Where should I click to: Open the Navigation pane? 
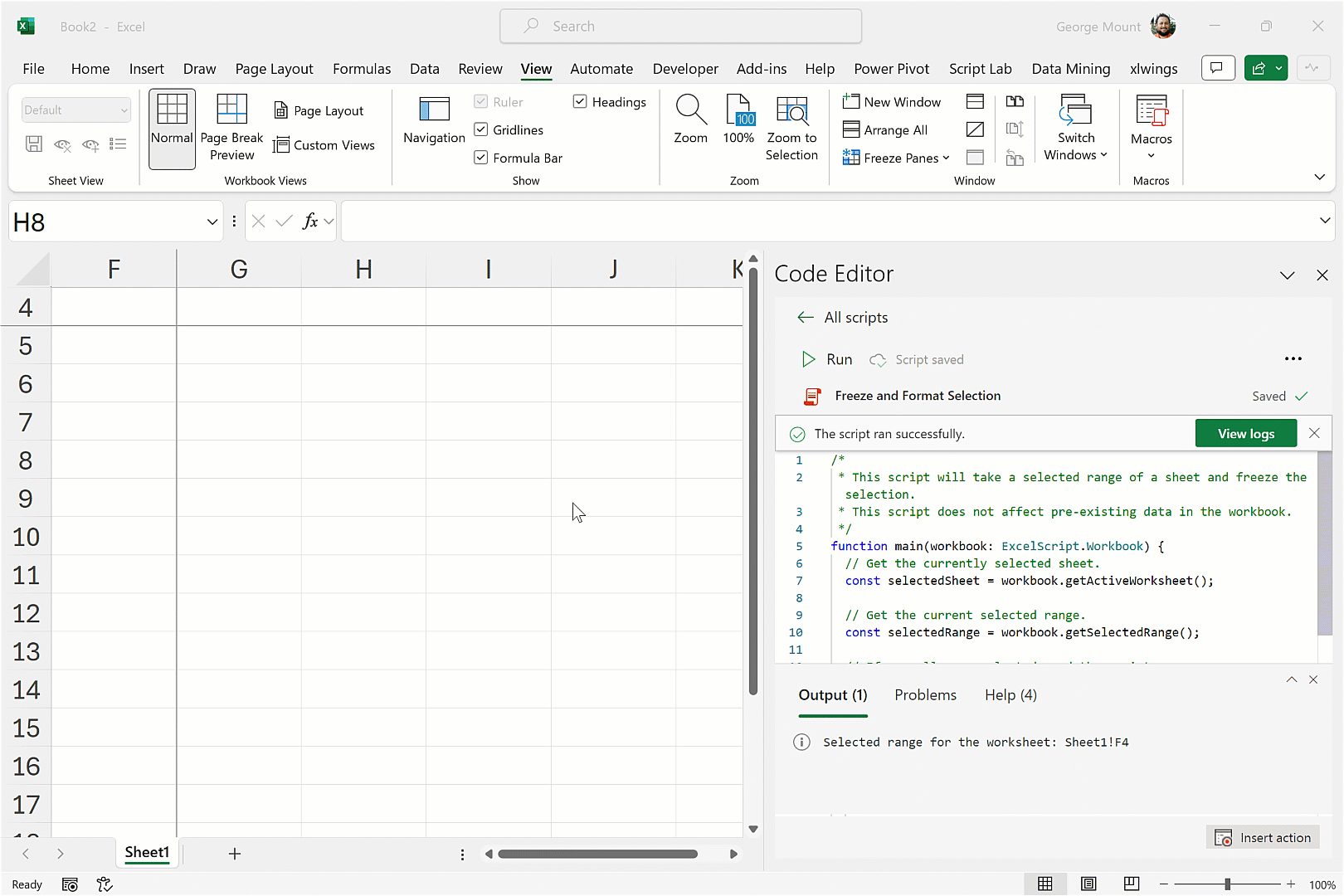[434, 120]
